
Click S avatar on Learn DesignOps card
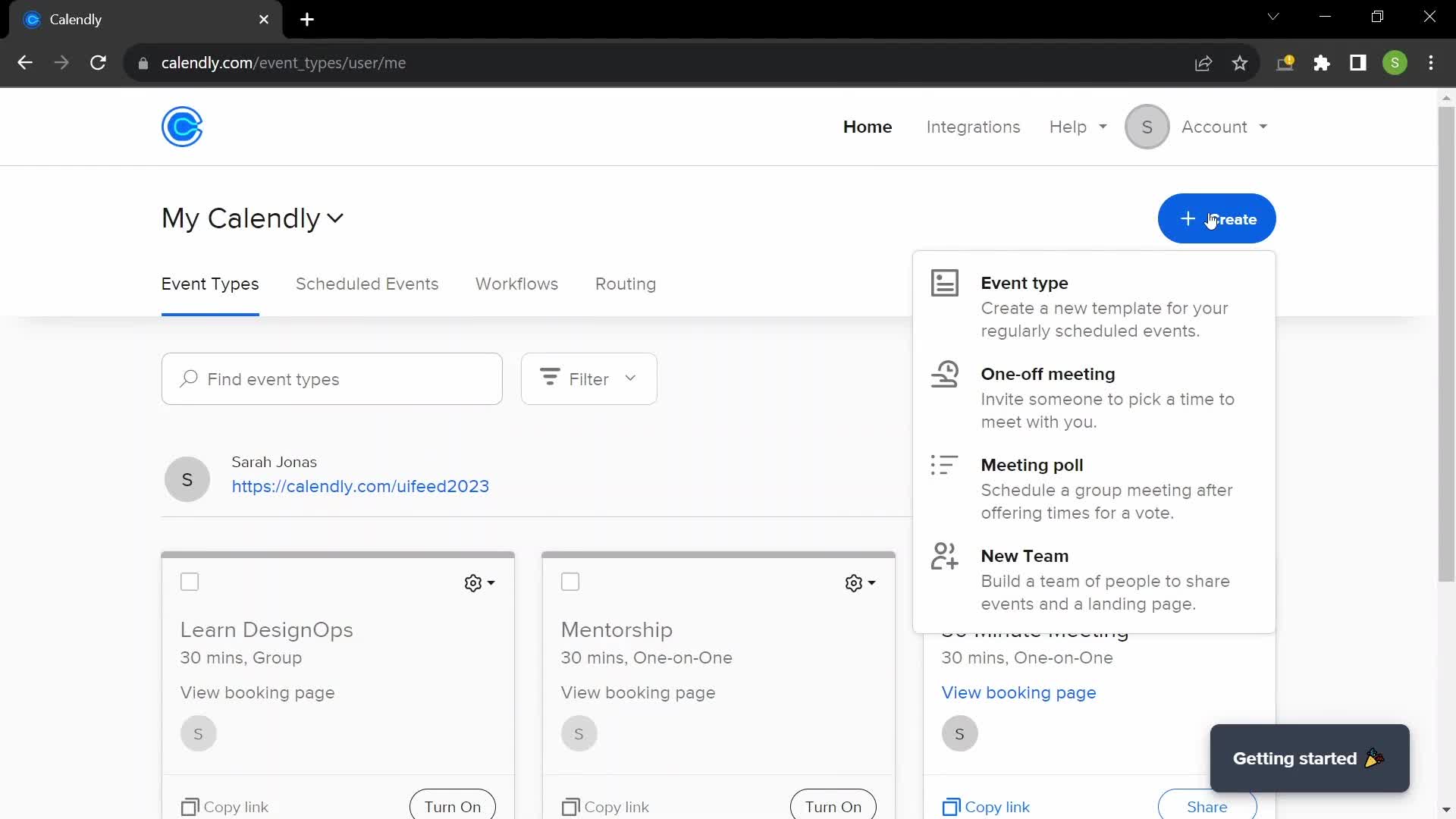click(x=199, y=733)
